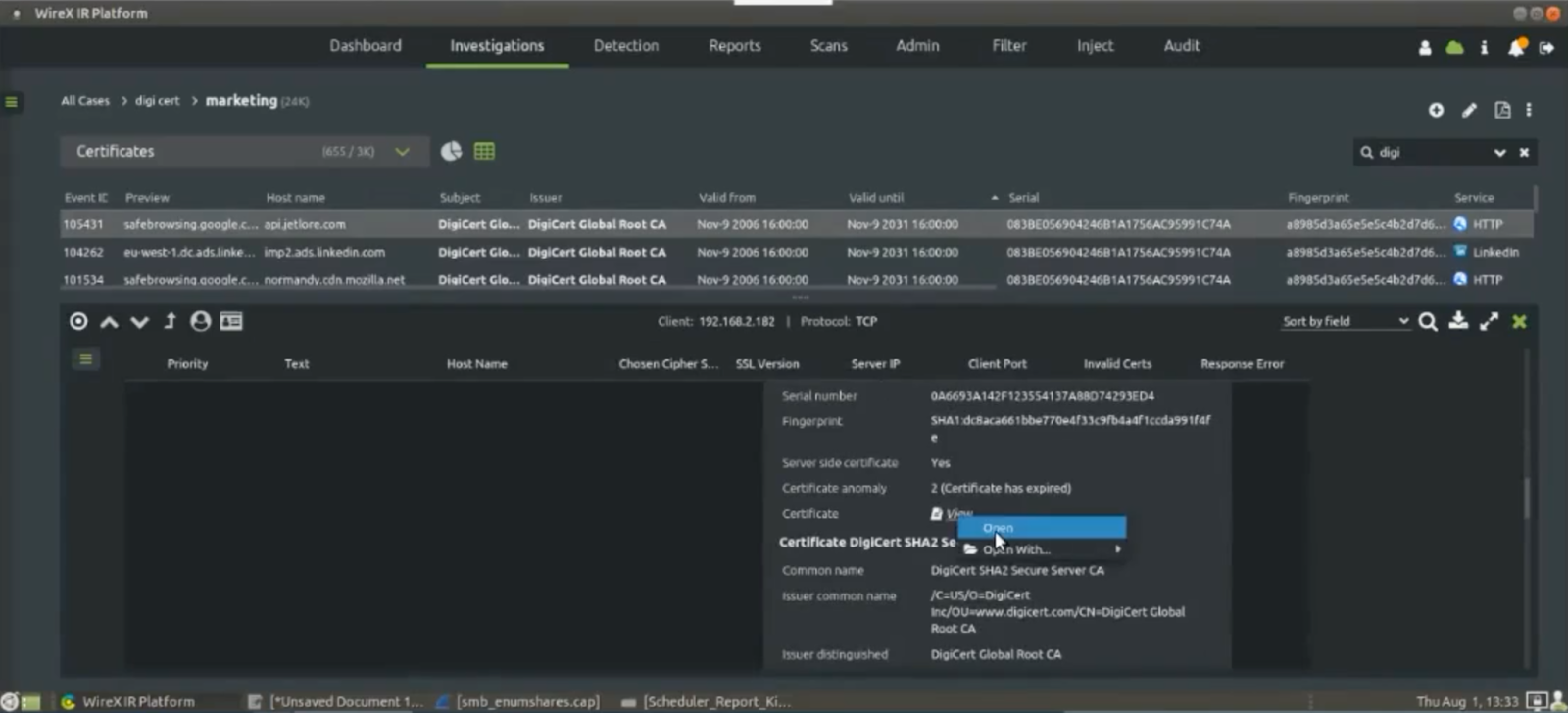Choose Open in the context menu

click(x=1042, y=527)
